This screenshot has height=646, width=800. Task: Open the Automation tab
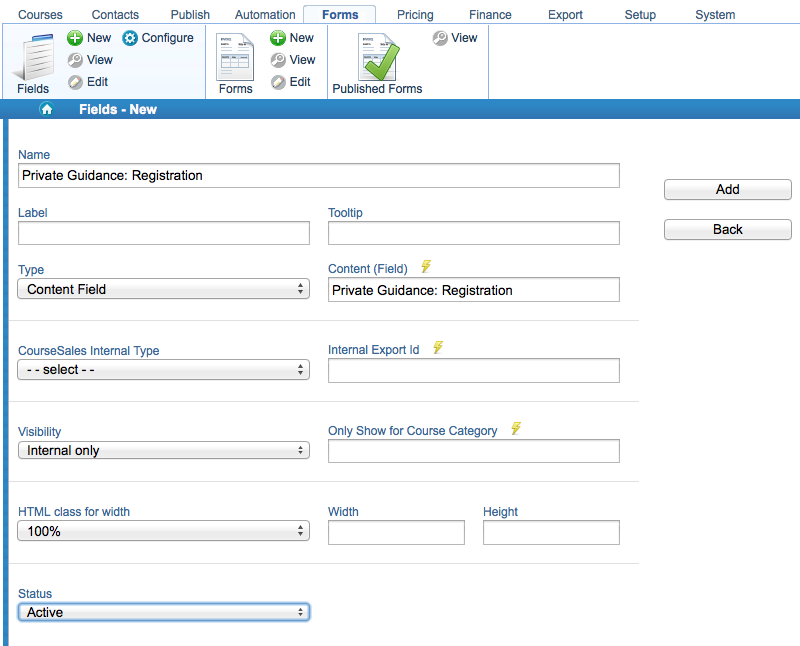click(x=265, y=15)
